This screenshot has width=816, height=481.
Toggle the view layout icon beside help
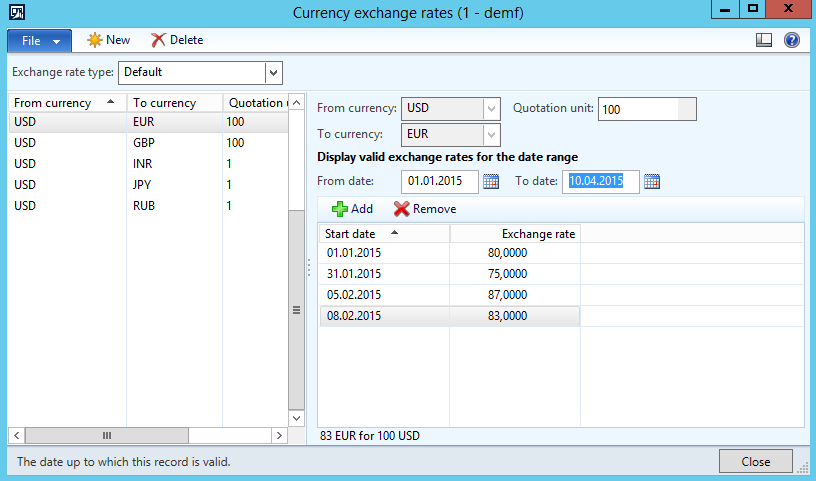coord(764,40)
